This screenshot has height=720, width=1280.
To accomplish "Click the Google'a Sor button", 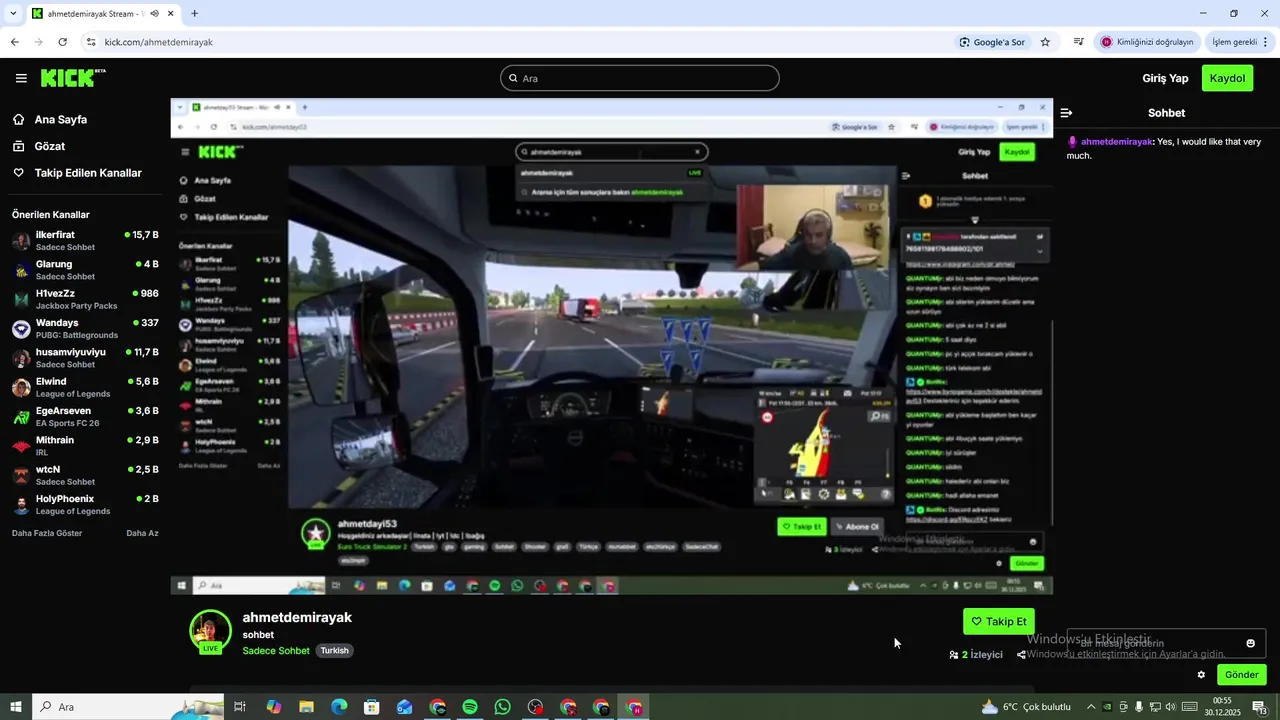I will (991, 42).
